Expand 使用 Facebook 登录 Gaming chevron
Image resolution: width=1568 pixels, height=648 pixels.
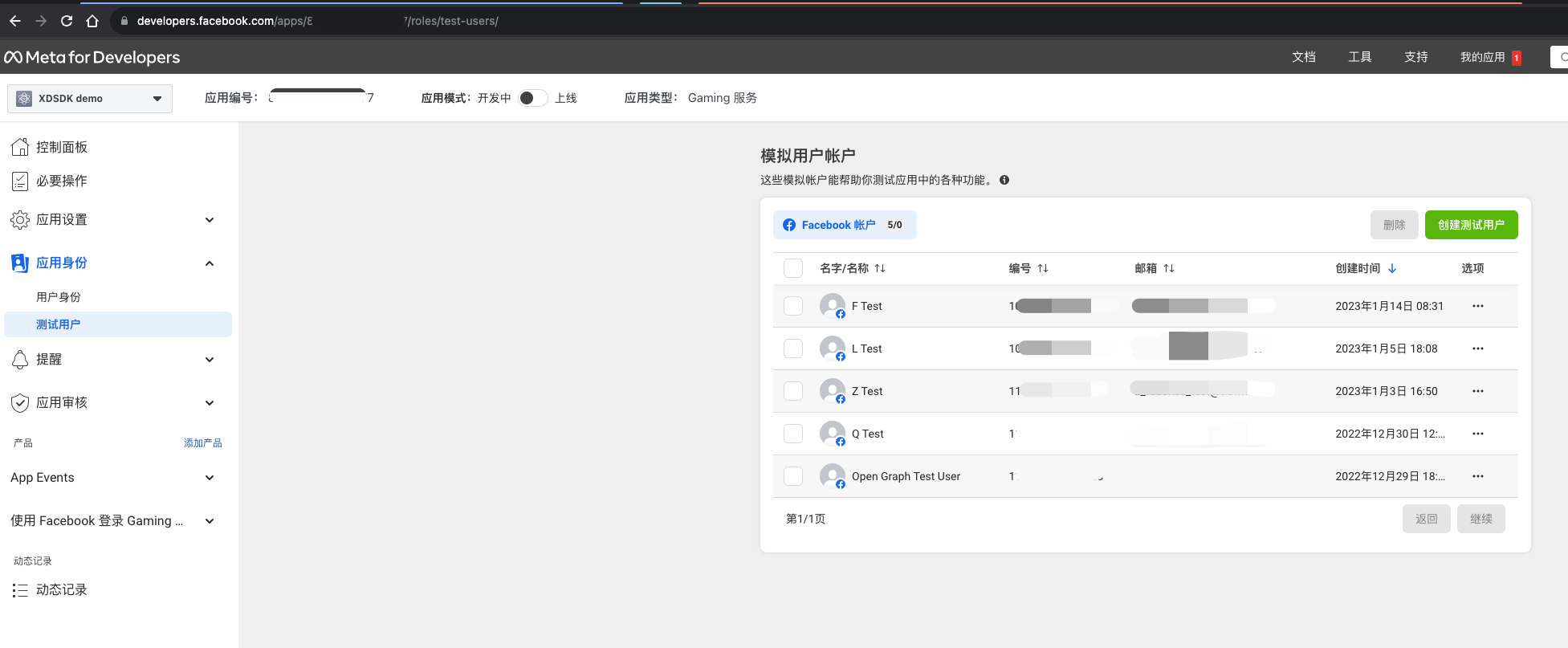point(210,521)
